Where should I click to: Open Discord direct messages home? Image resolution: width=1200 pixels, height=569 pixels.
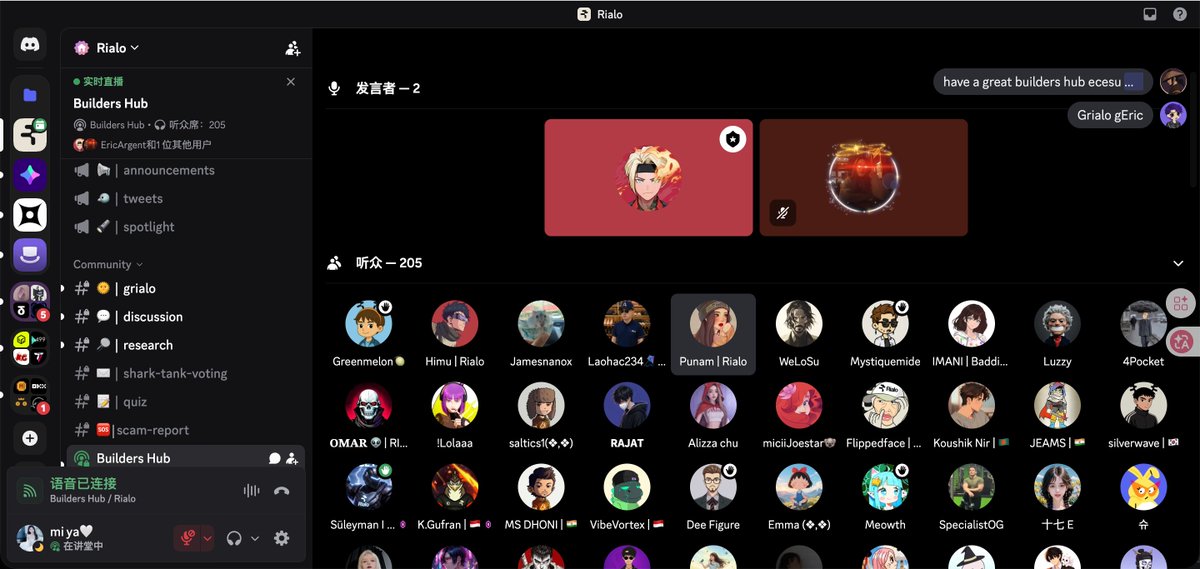tap(30, 44)
